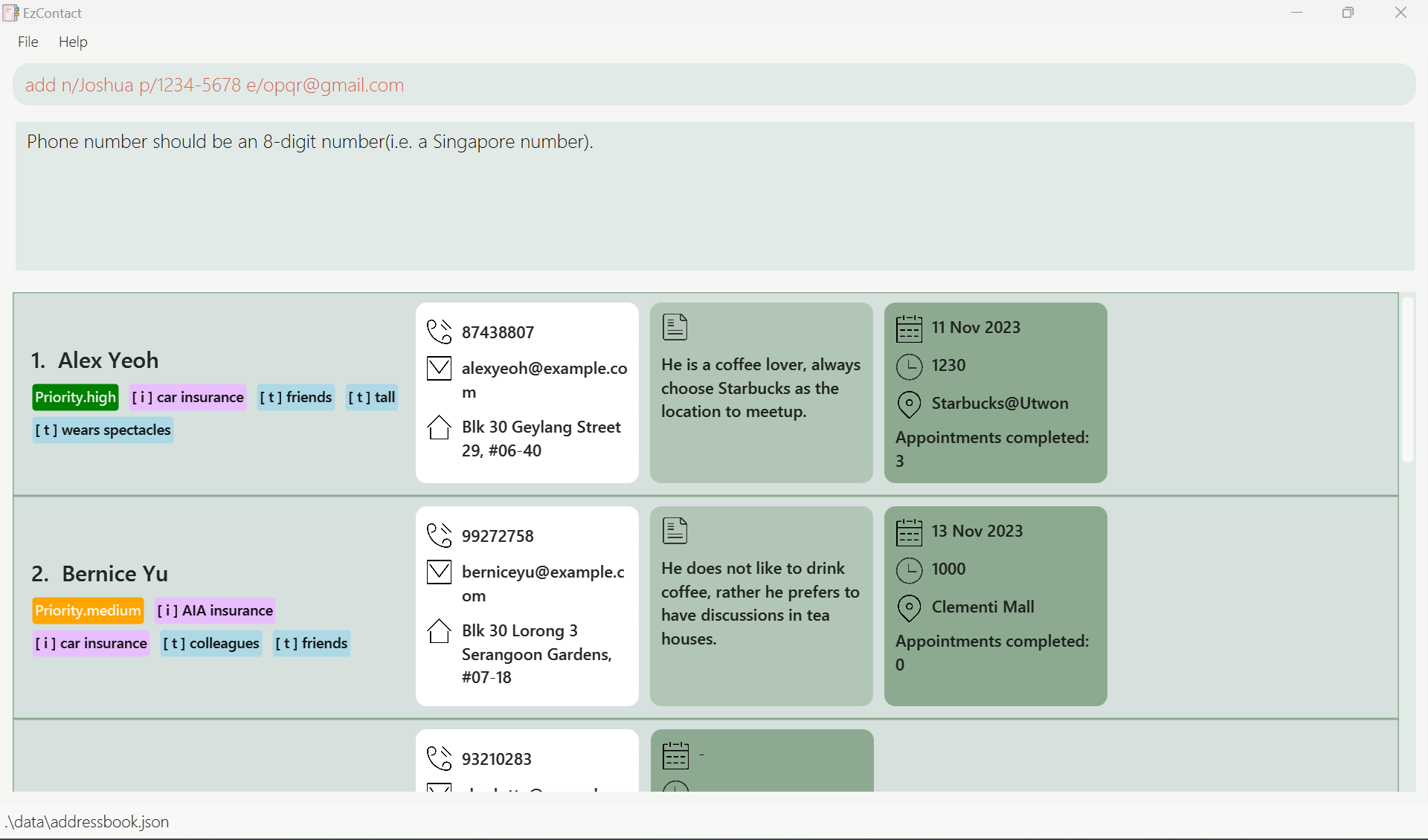Click calendar icon beside 11 Nov 2023
The image size is (1428, 840).
click(x=909, y=328)
